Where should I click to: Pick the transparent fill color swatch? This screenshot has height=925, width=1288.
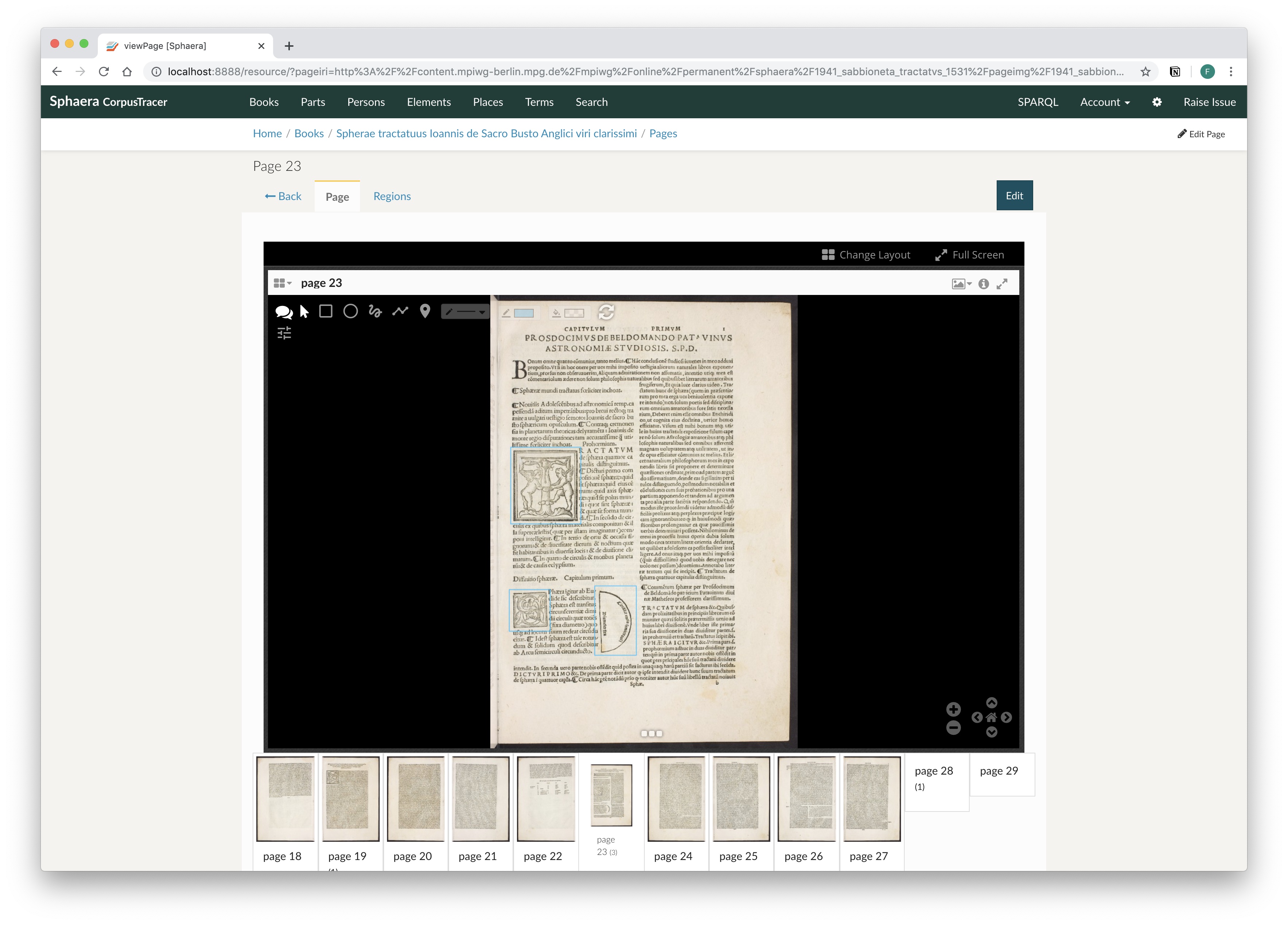[574, 313]
